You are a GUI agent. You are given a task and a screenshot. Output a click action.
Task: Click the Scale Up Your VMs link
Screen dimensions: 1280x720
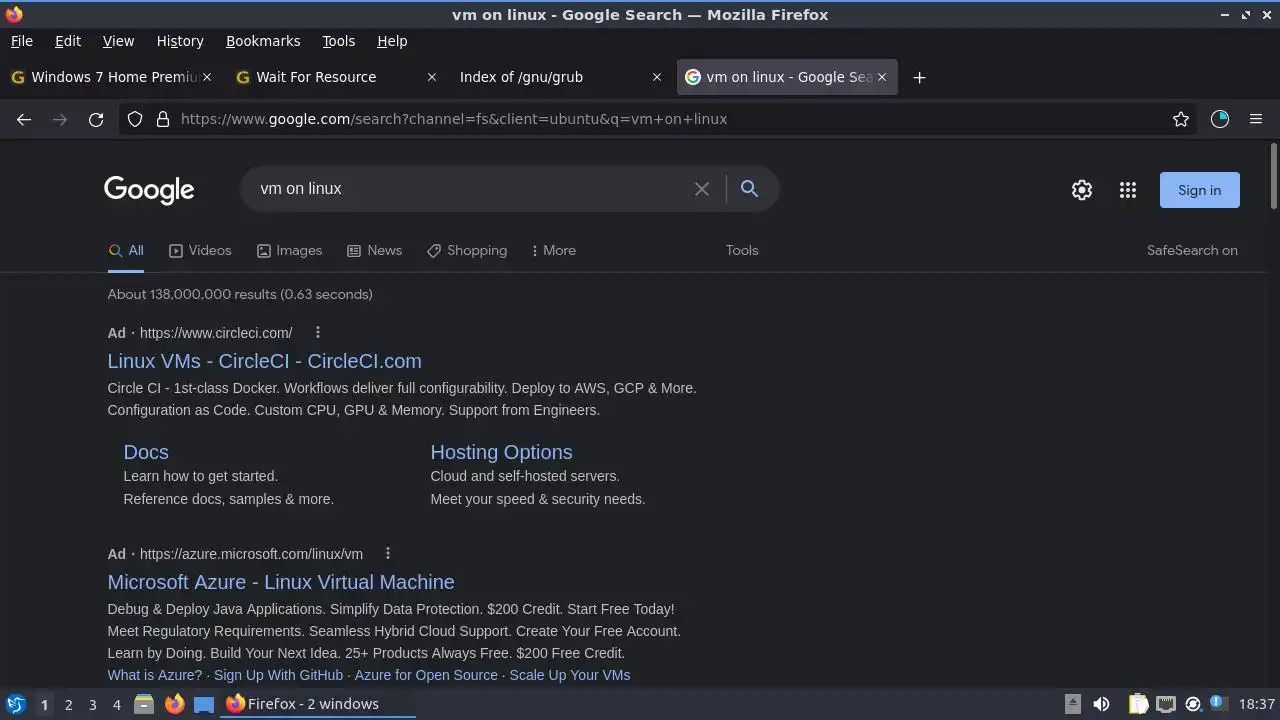click(570, 675)
